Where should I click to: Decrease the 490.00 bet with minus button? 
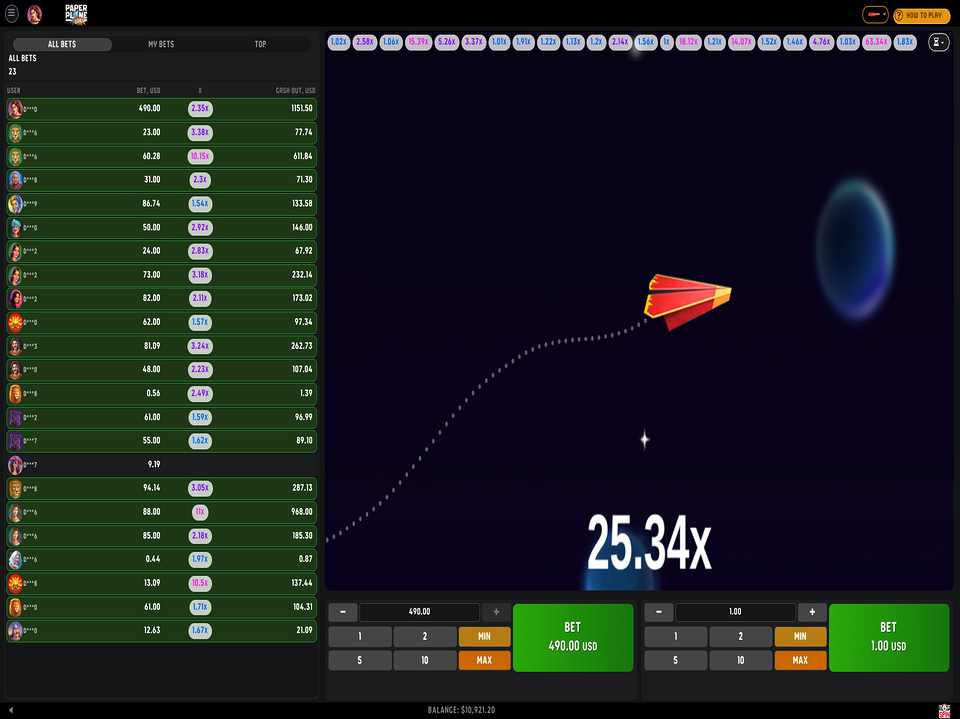(342, 612)
